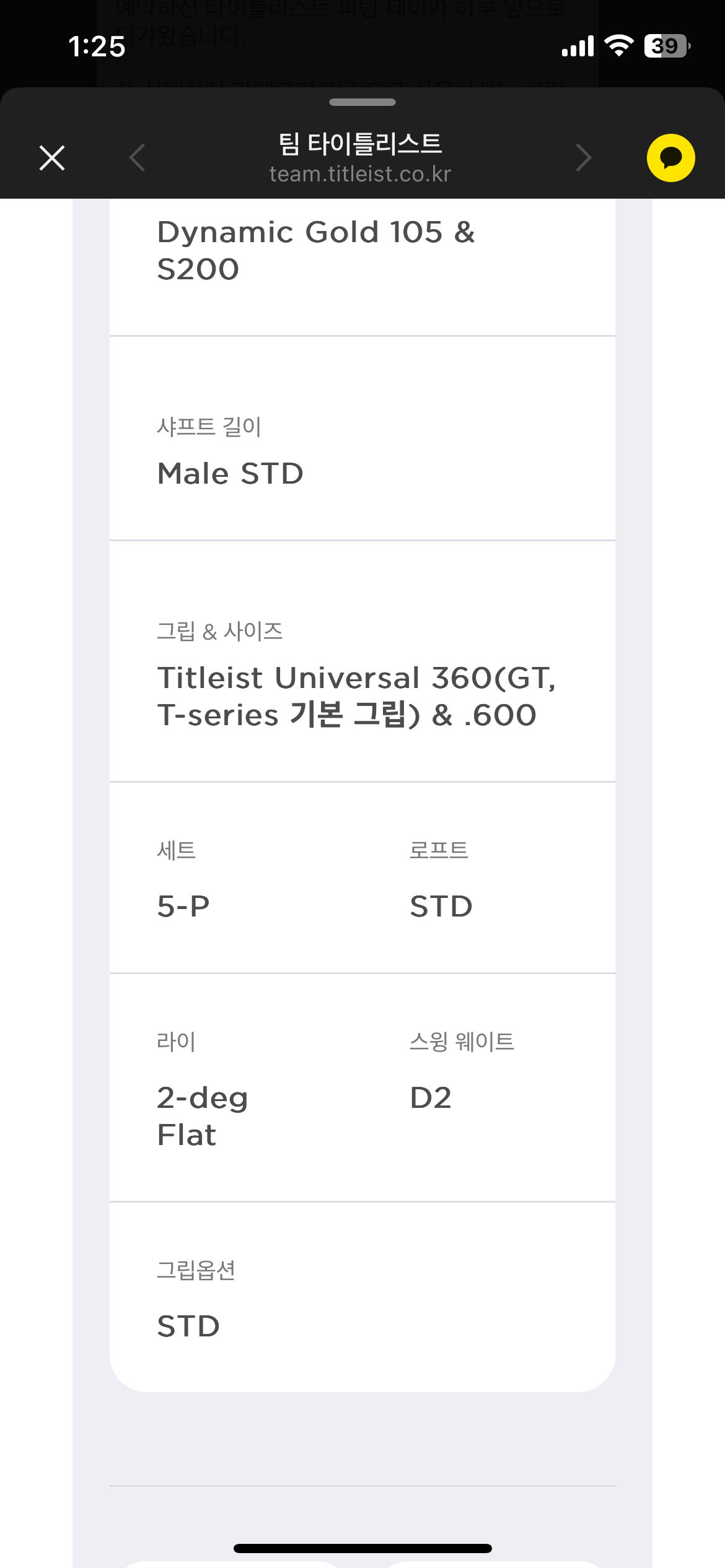Tap the 세트 5-P value
The width and height of the screenshot is (725, 1568).
click(x=183, y=907)
